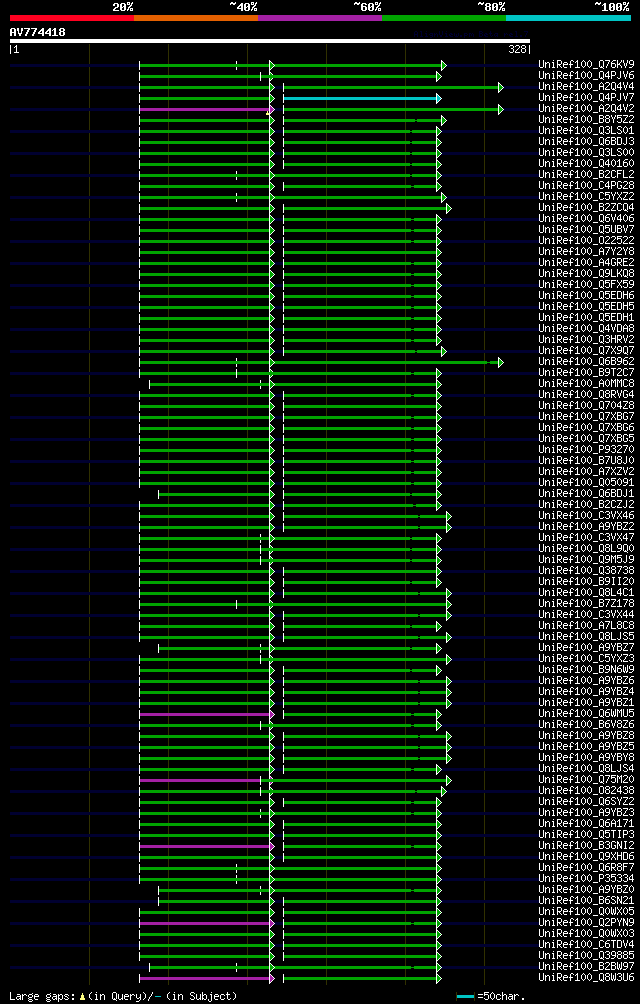
Task: Click the UniRef100_C5YXZ3 label
Action: pyautogui.click(x=586, y=659)
